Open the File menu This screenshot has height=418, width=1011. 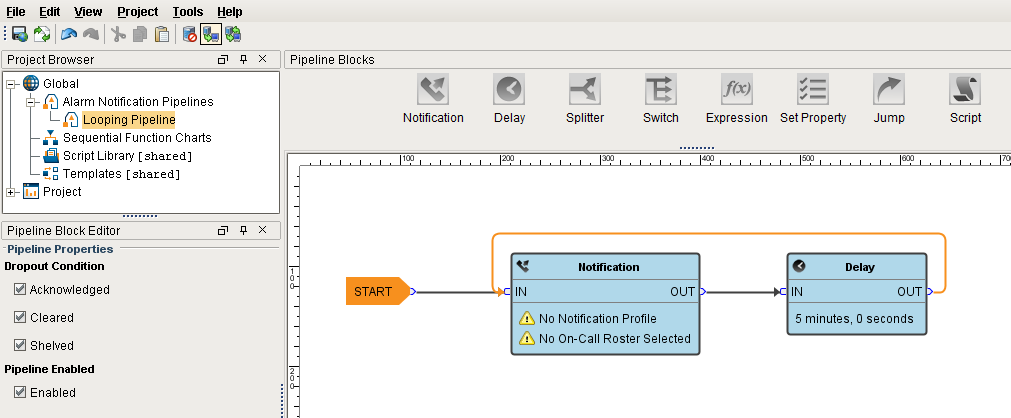[15, 12]
